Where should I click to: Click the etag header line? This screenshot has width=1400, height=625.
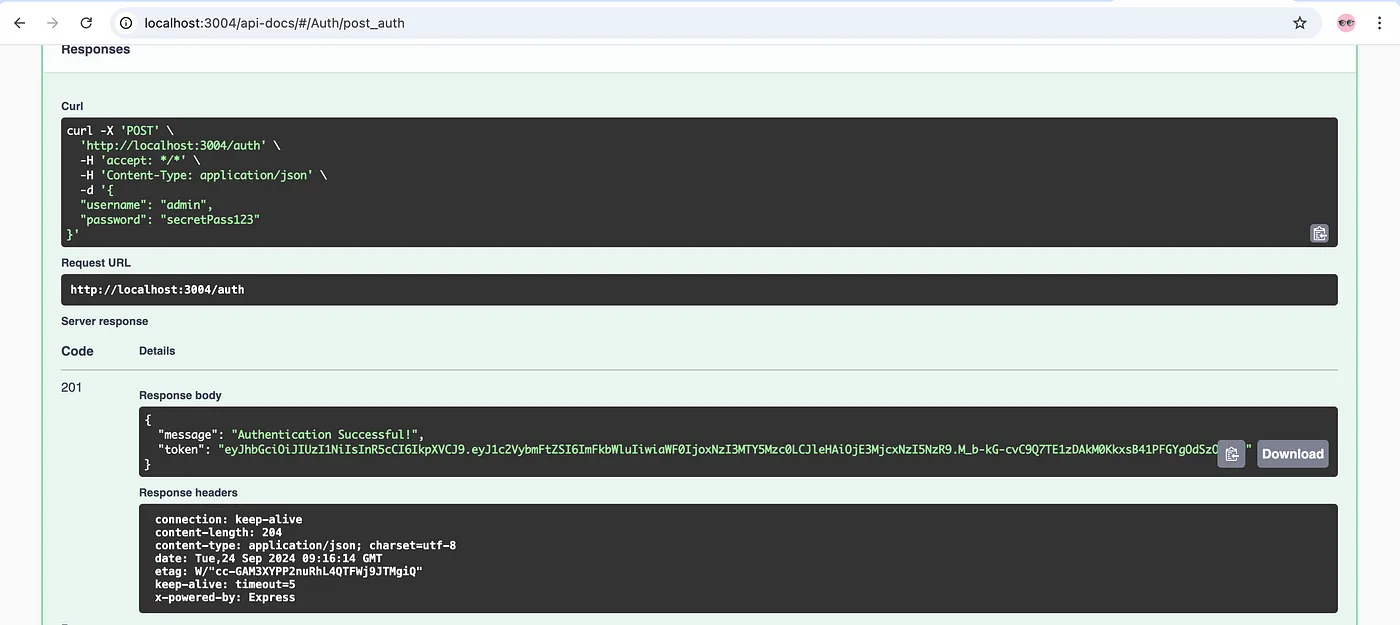pos(289,571)
